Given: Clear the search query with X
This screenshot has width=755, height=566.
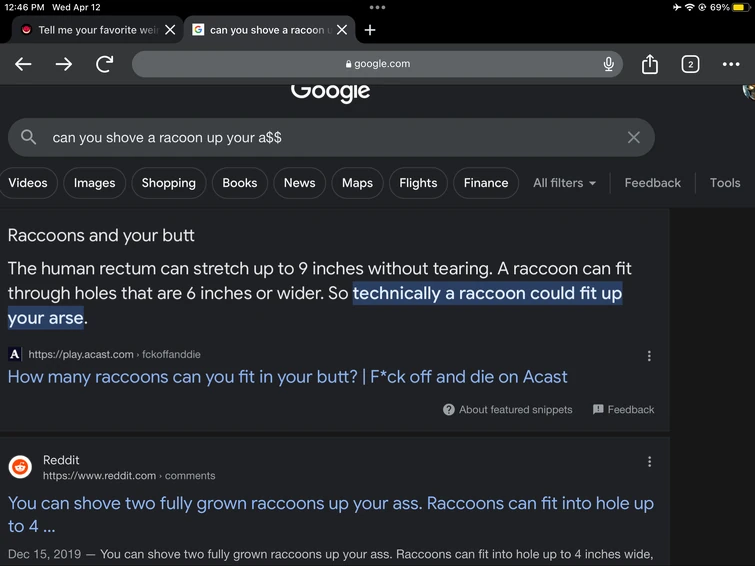Looking at the screenshot, I should tap(633, 137).
